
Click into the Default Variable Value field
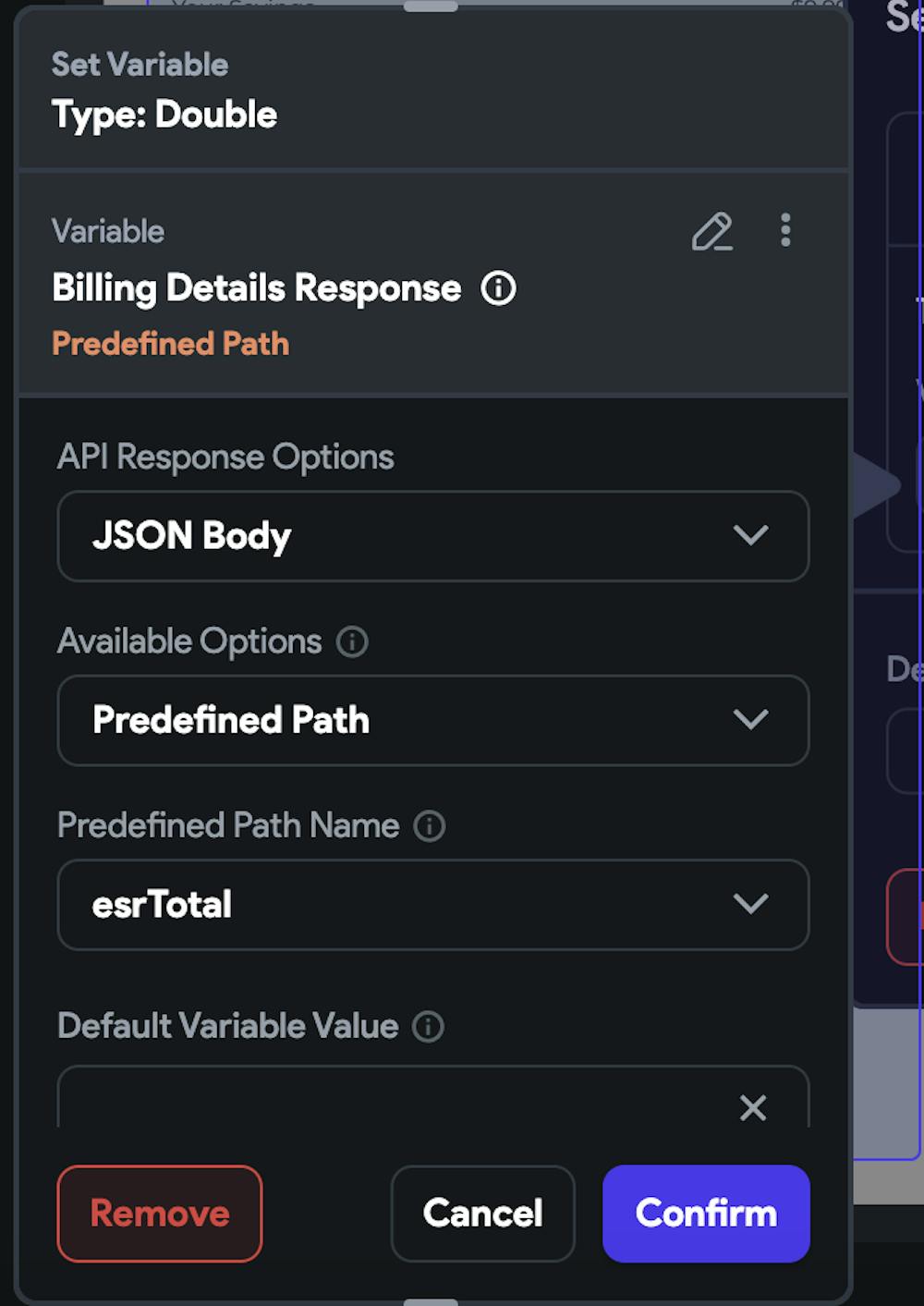(x=397, y=1098)
